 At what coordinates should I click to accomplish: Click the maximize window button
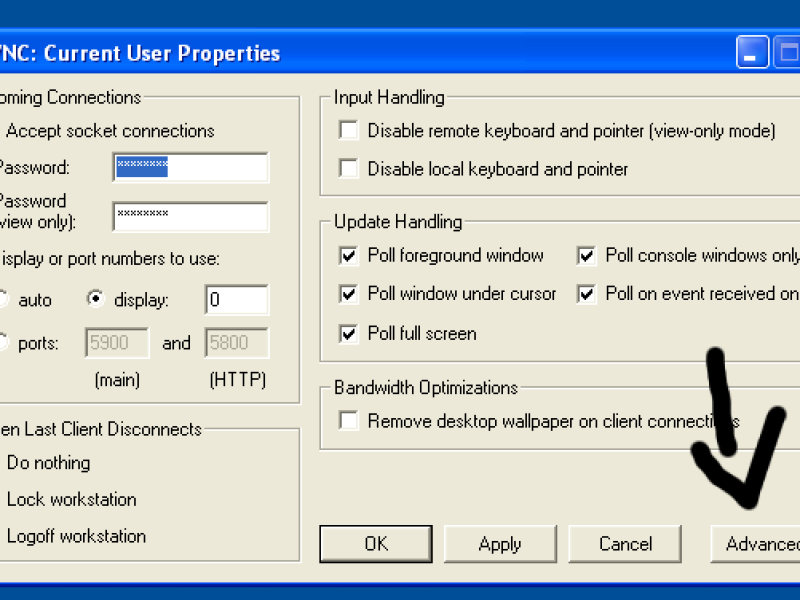(787, 52)
